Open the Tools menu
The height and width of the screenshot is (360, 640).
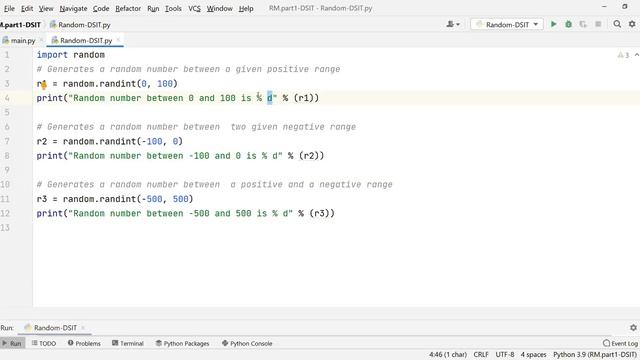(173, 8)
